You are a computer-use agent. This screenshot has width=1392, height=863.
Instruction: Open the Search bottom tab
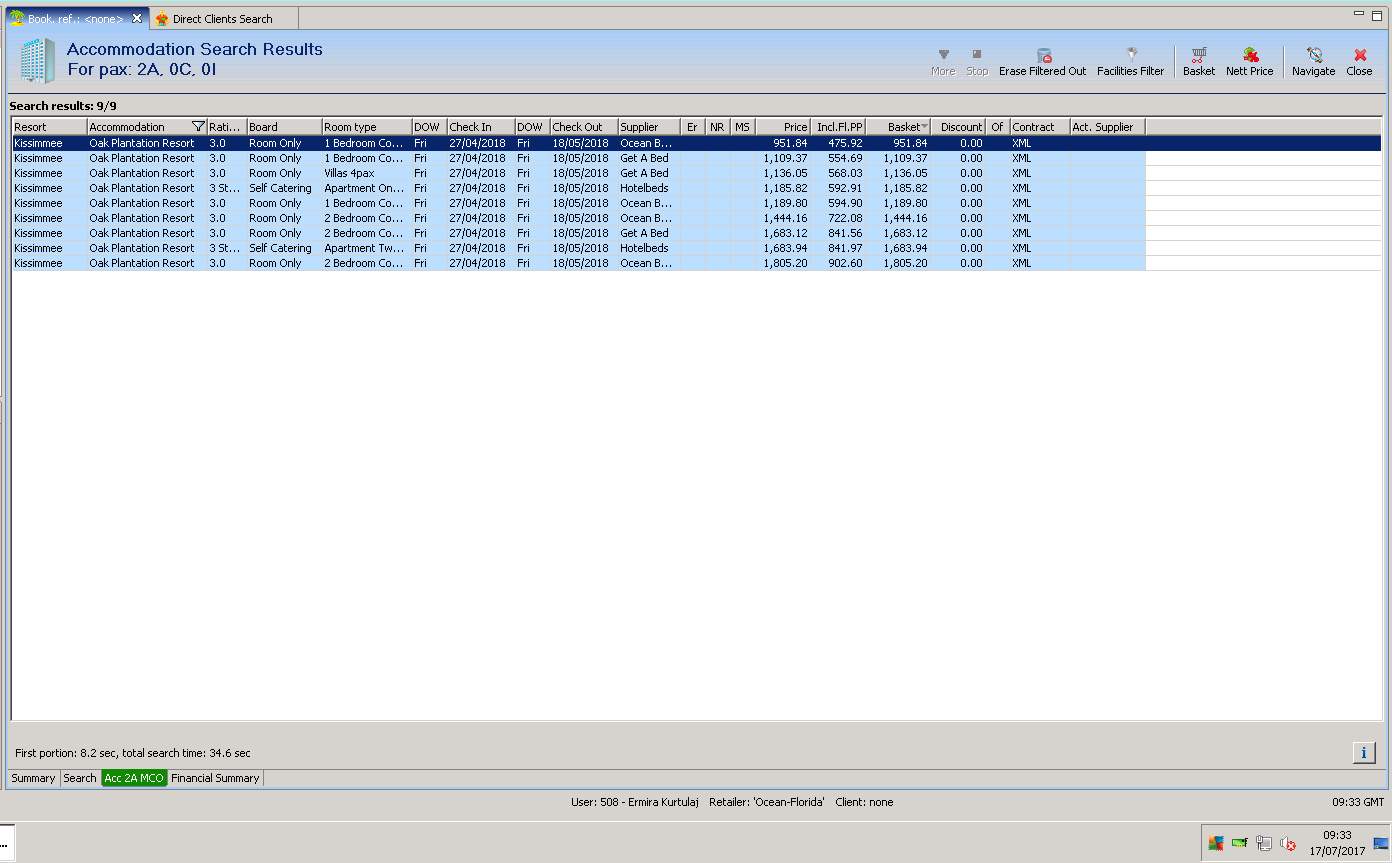coord(80,778)
